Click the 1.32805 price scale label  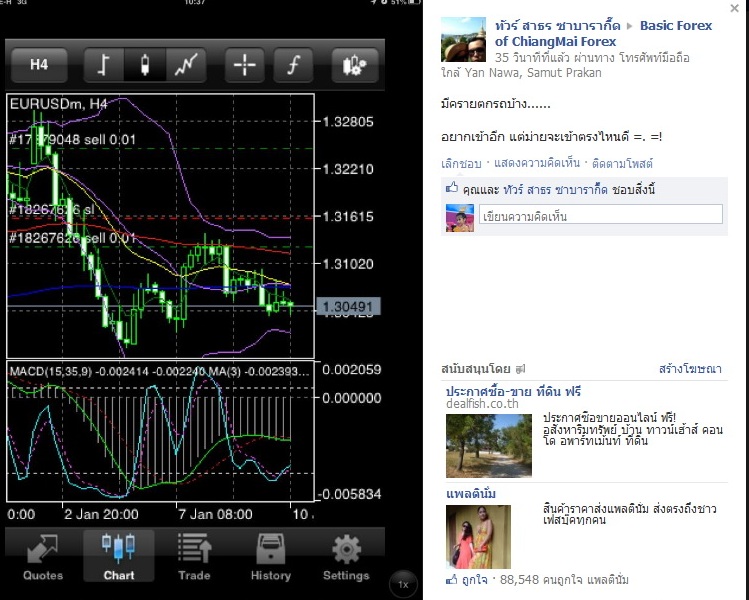point(348,121)
